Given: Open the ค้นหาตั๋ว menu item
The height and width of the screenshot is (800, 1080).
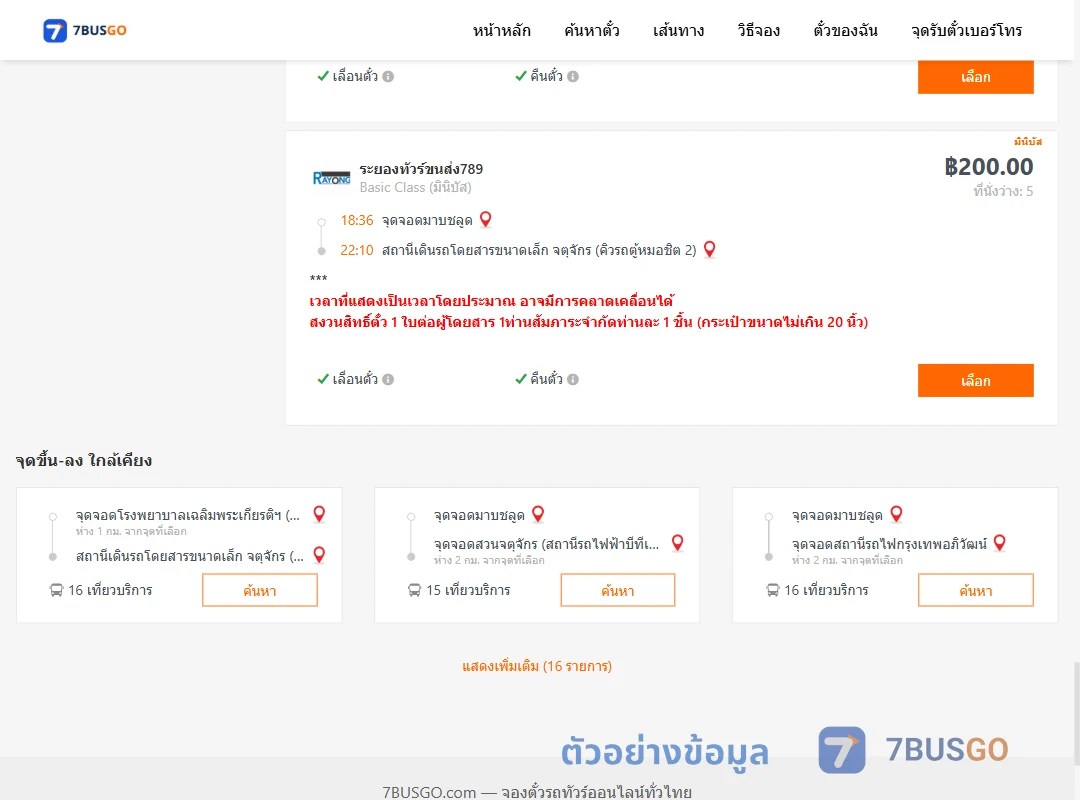Looking at the screenshot, I should point(592,30).
